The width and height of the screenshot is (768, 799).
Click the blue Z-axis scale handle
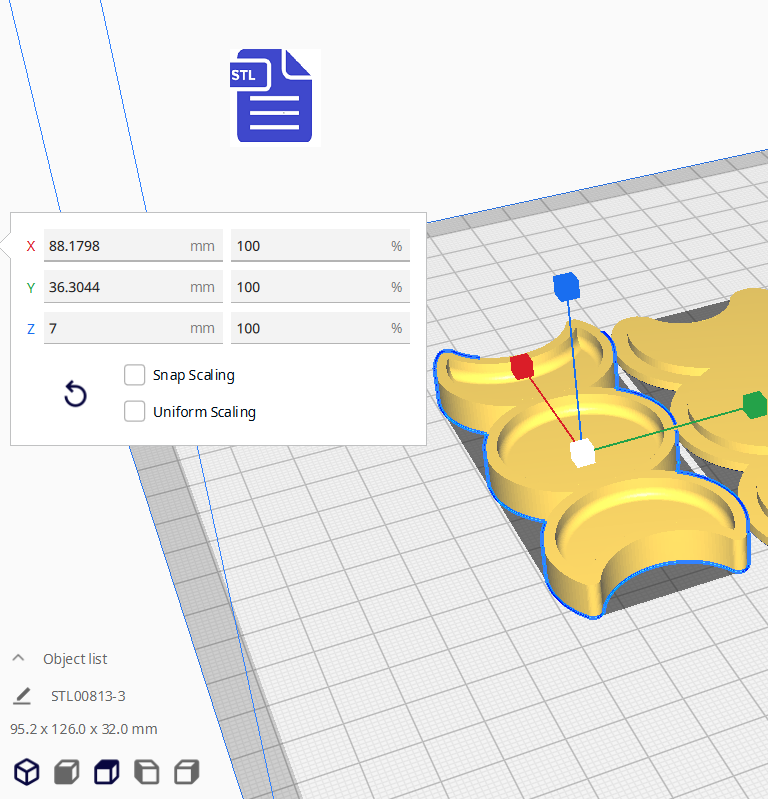566,287
